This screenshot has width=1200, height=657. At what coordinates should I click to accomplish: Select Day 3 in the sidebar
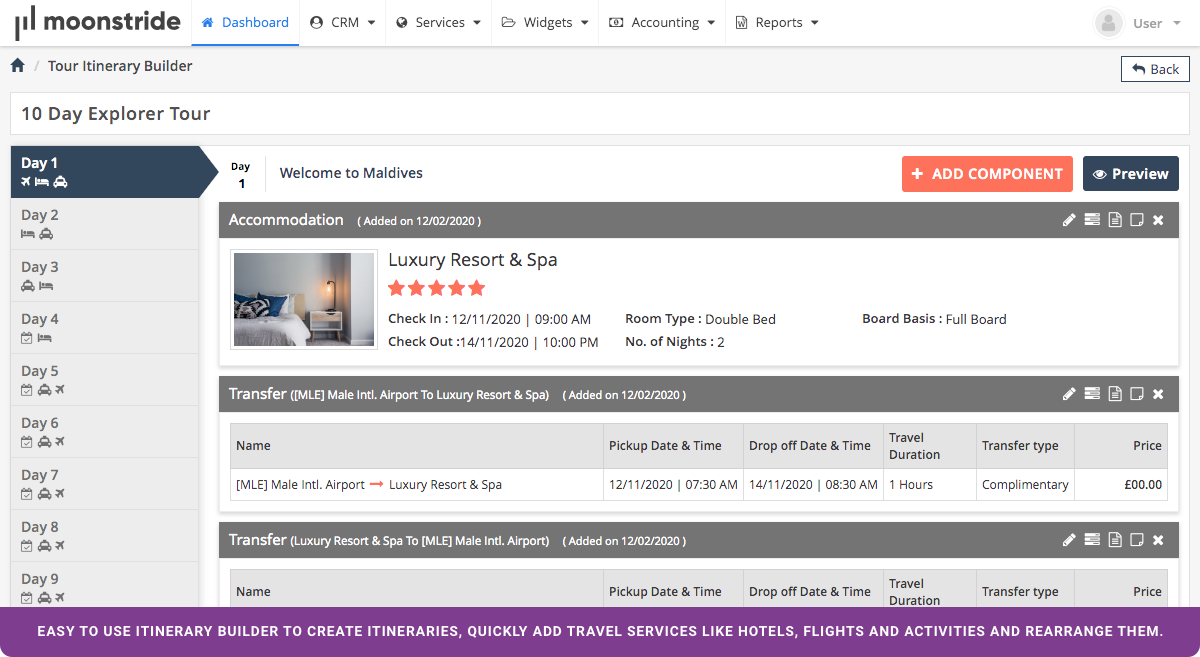105,276
